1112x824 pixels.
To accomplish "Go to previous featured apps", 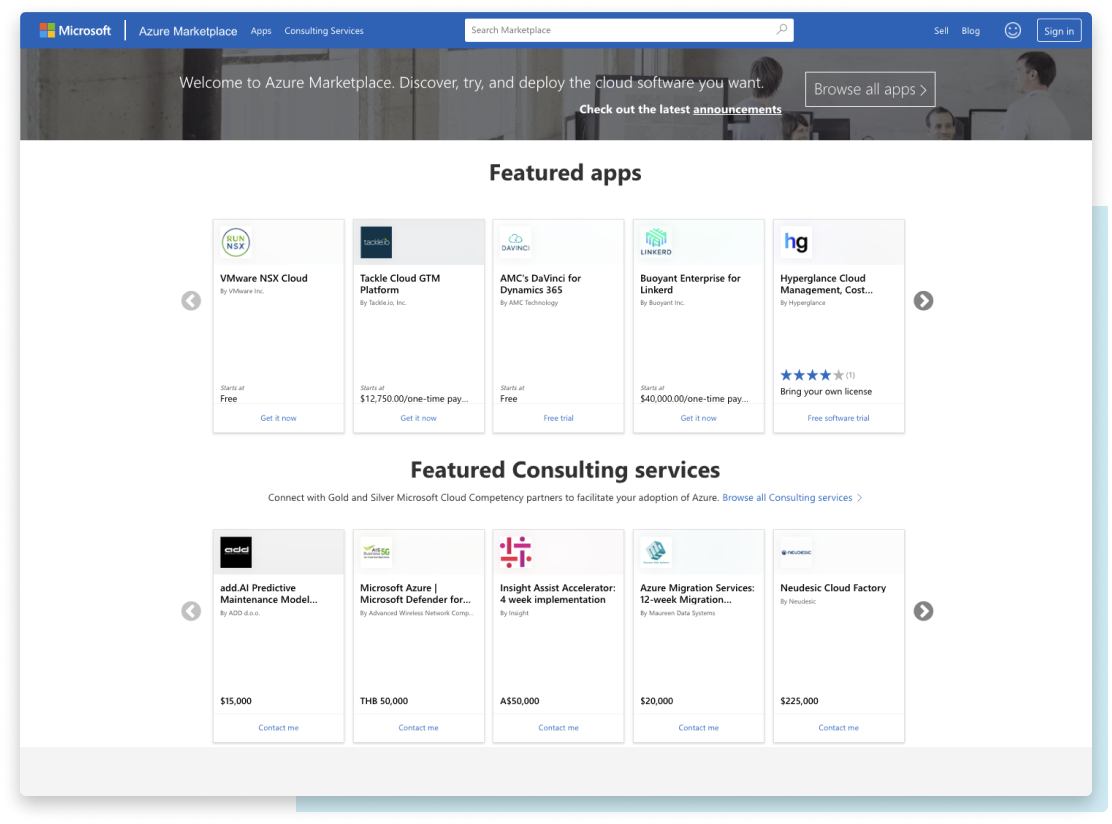I will 191,301.
